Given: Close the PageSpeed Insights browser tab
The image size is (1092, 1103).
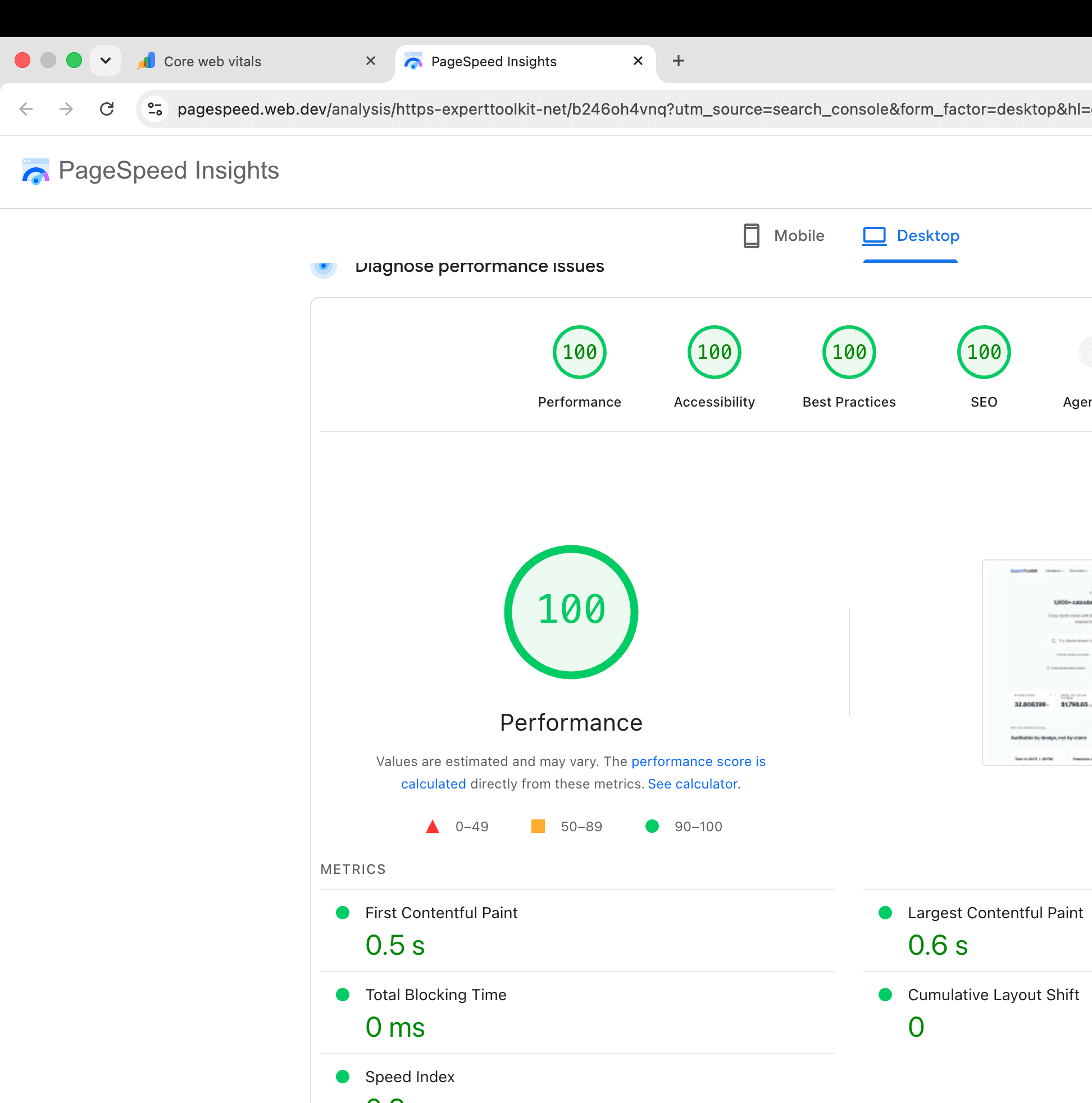Looking at the screenshot, I should pyautogui.click(x=638, y=61).
